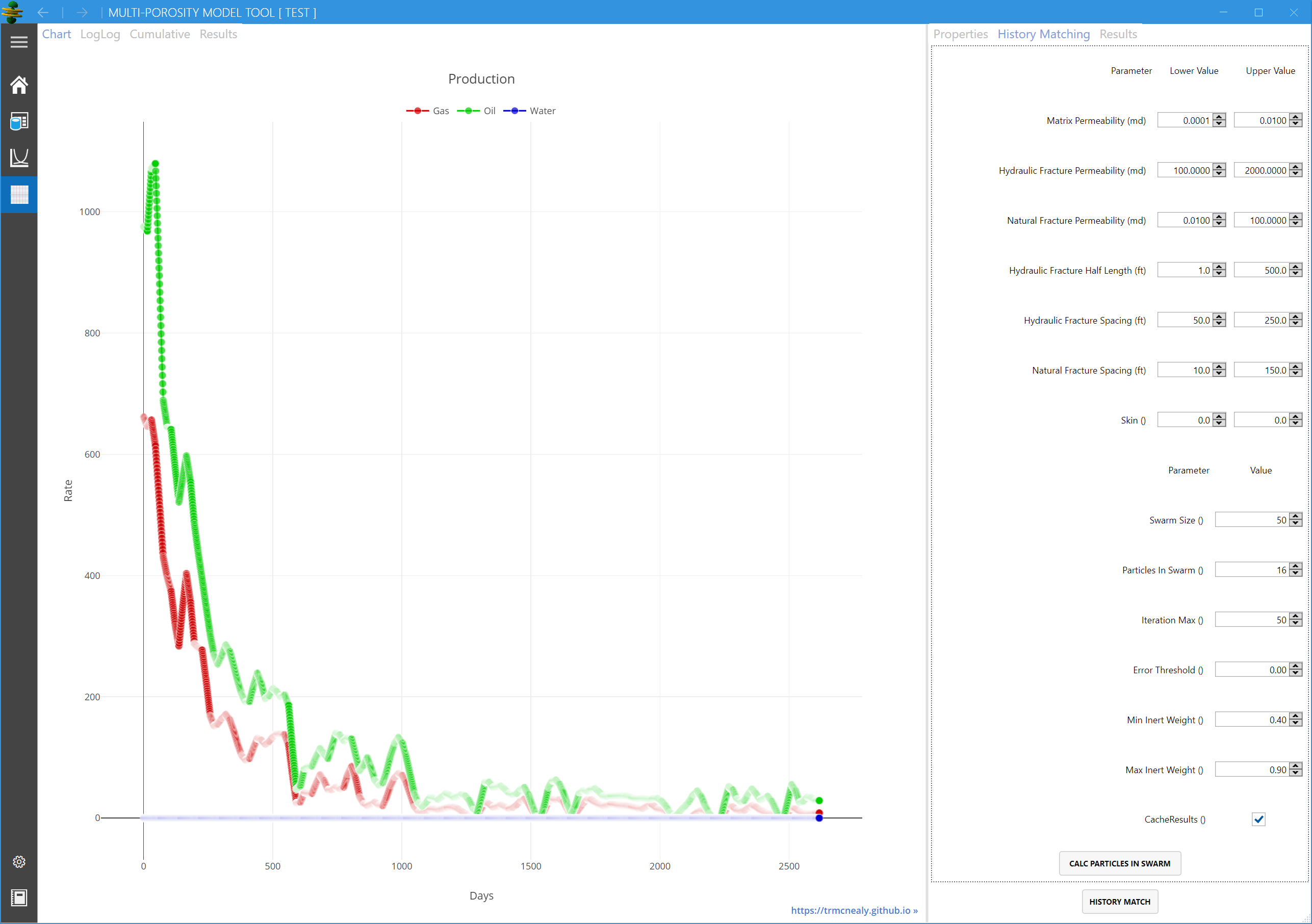
Task: Open settings gear in sidebar
Action: 19,861
